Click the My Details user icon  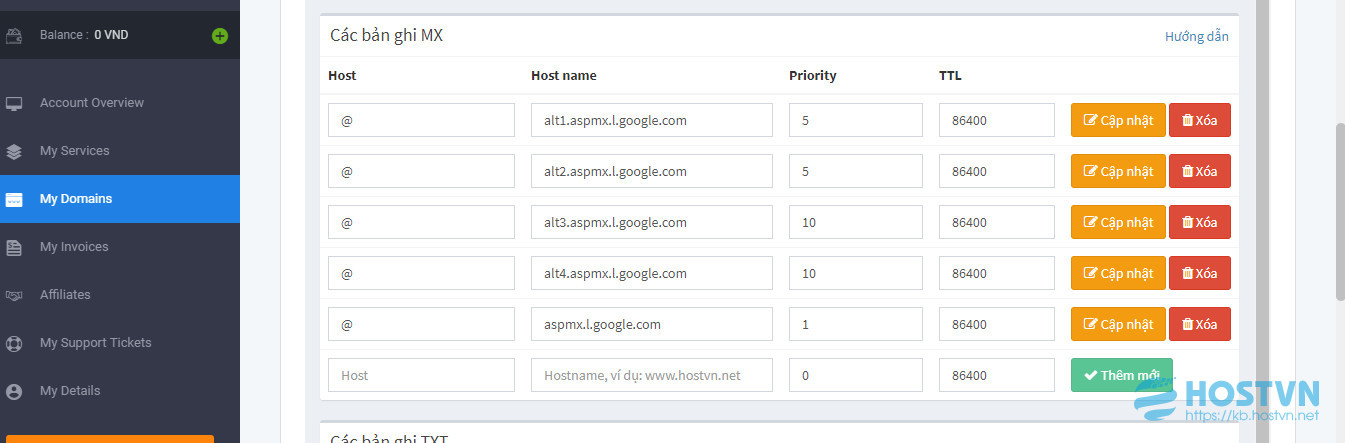(14, 391)
